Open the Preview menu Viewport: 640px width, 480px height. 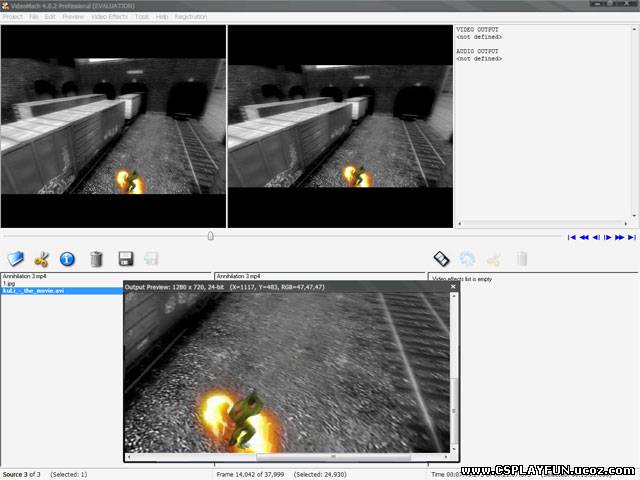tap(73, 17)
